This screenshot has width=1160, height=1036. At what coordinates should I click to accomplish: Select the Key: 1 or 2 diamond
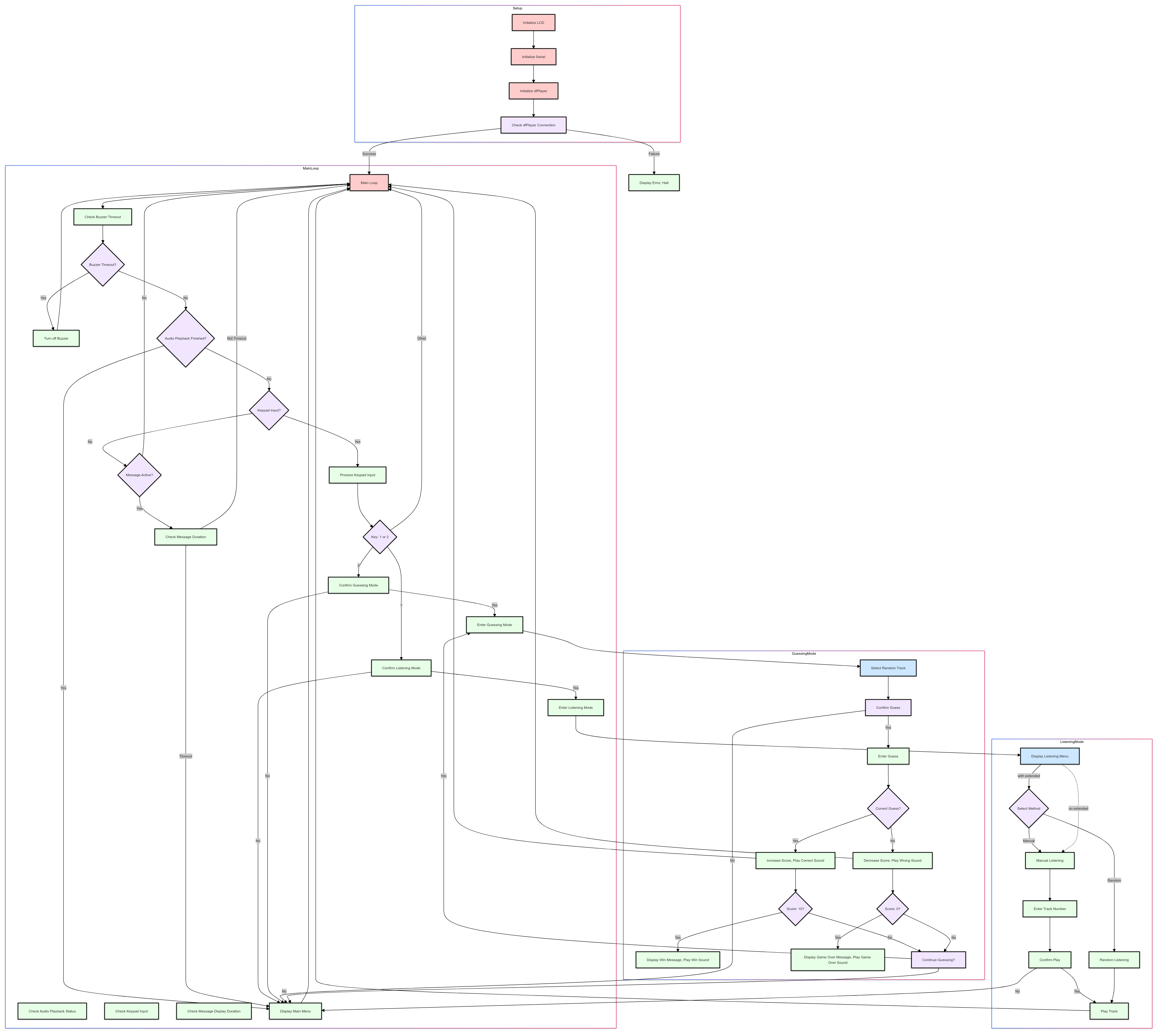[x=380, y=537]
